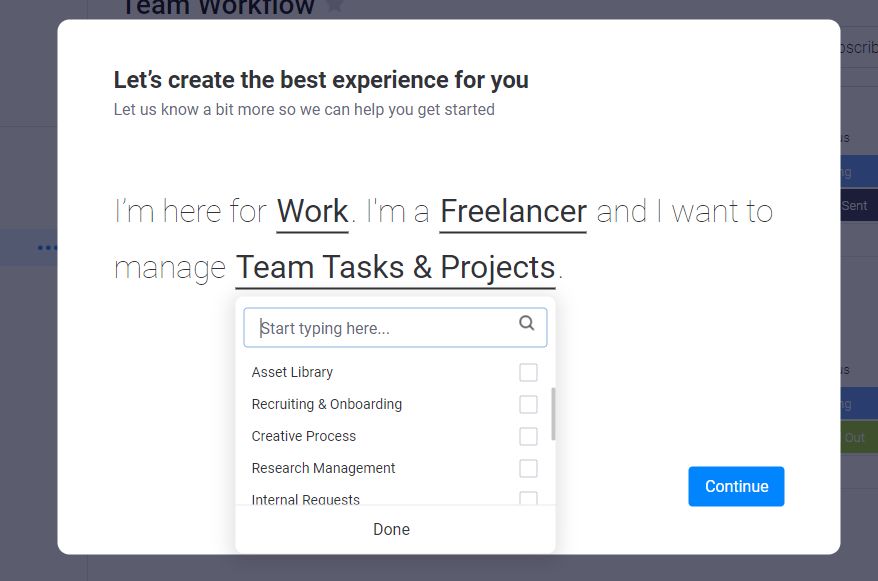Viewport: 878px width, 581px height.
Task: Star the Team Workflow board
Action: [334, 6]
